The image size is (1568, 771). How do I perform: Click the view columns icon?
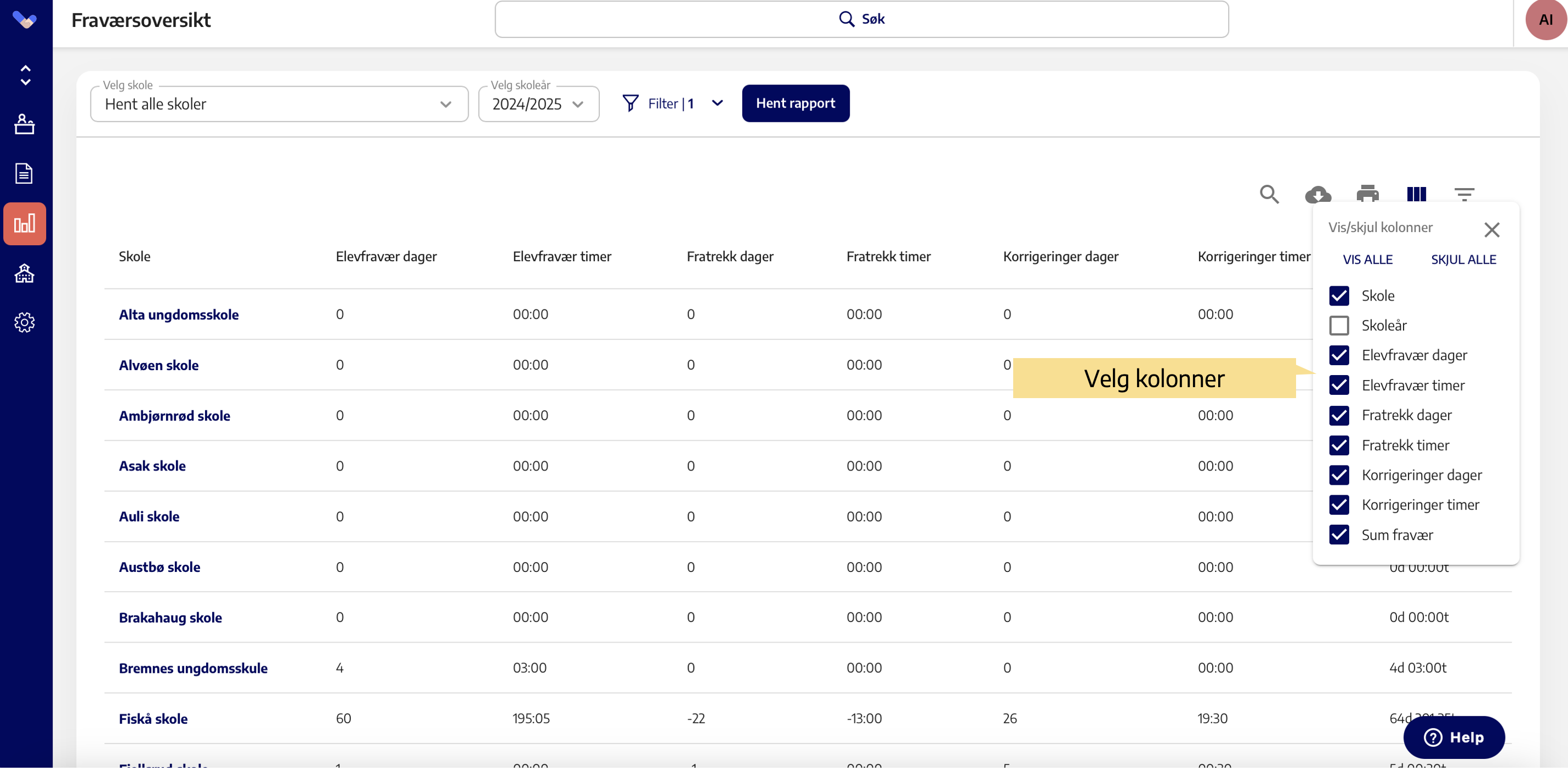[1416, 194]
